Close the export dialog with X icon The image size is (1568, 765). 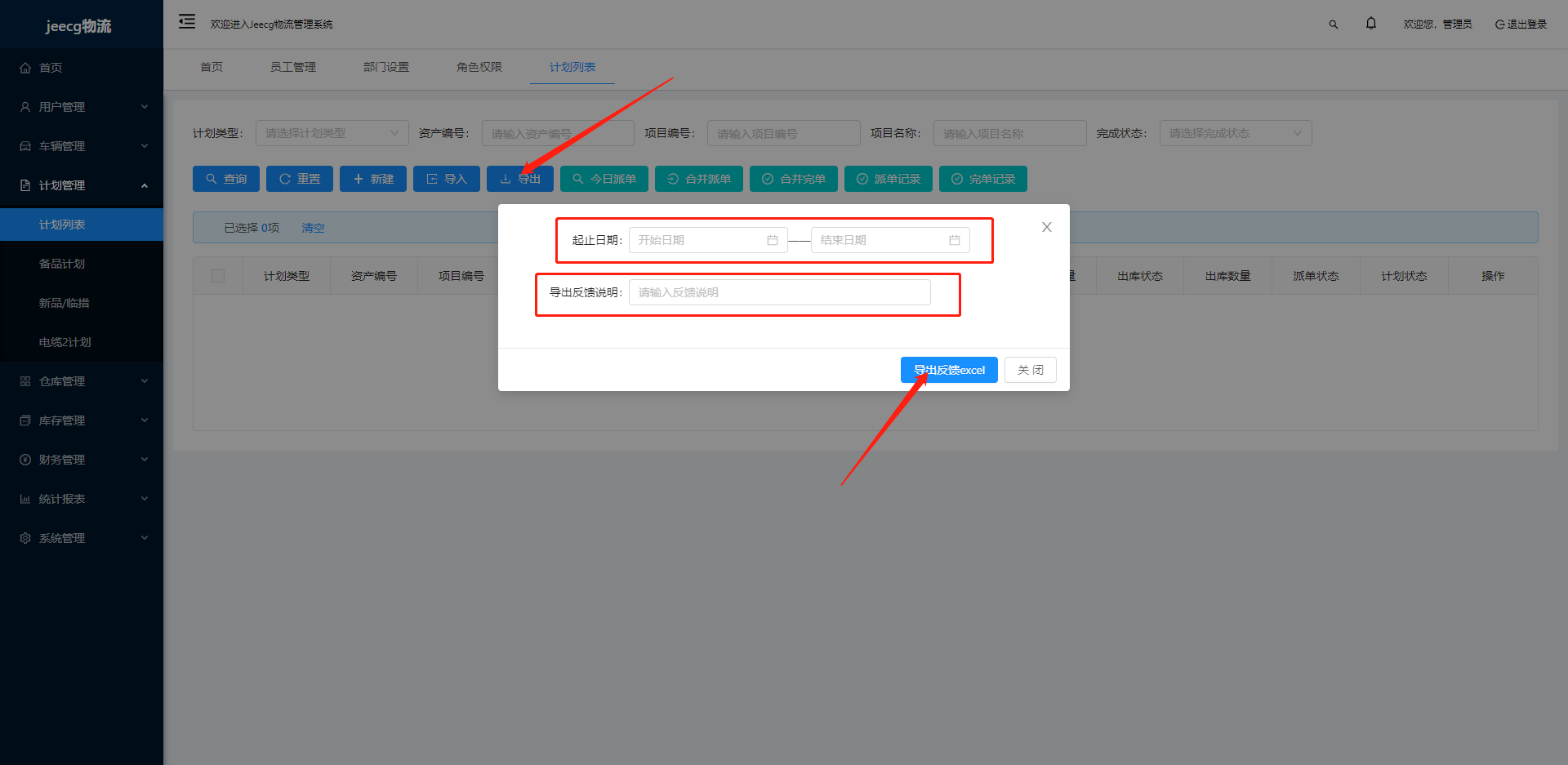coord(1047,227)
